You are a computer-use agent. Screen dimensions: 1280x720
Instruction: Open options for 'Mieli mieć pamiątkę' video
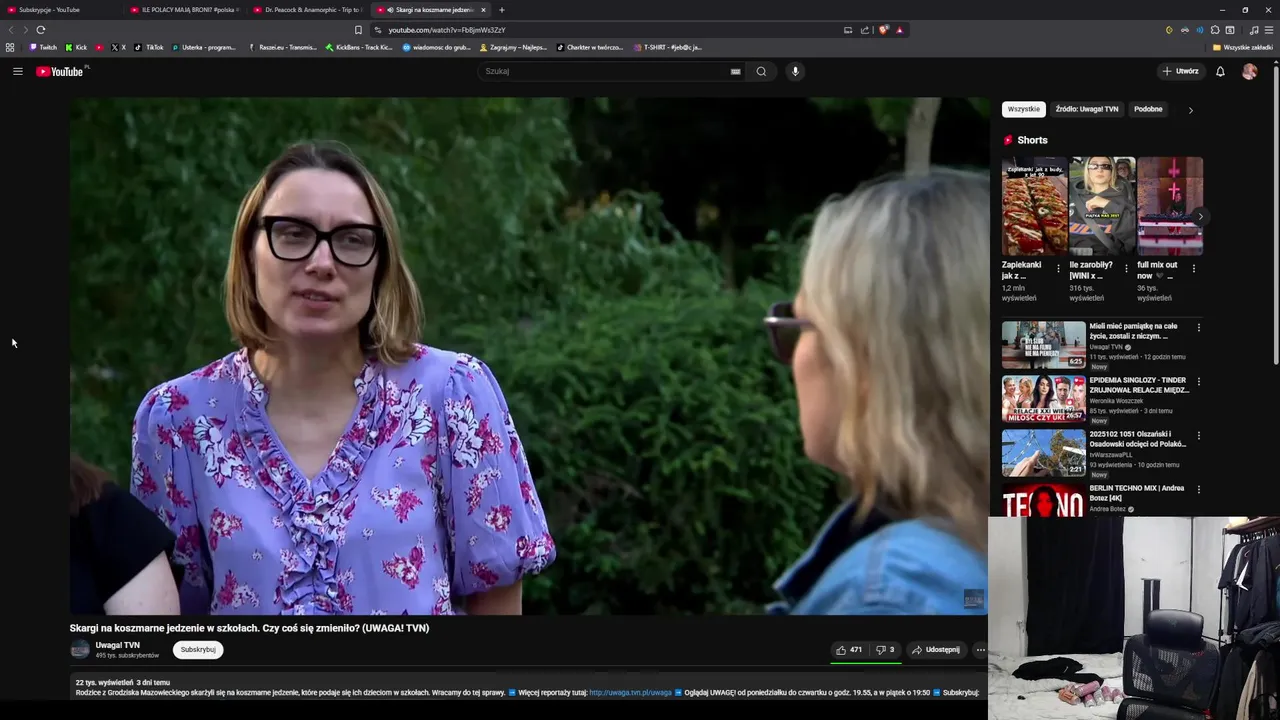pos(1199,327)
